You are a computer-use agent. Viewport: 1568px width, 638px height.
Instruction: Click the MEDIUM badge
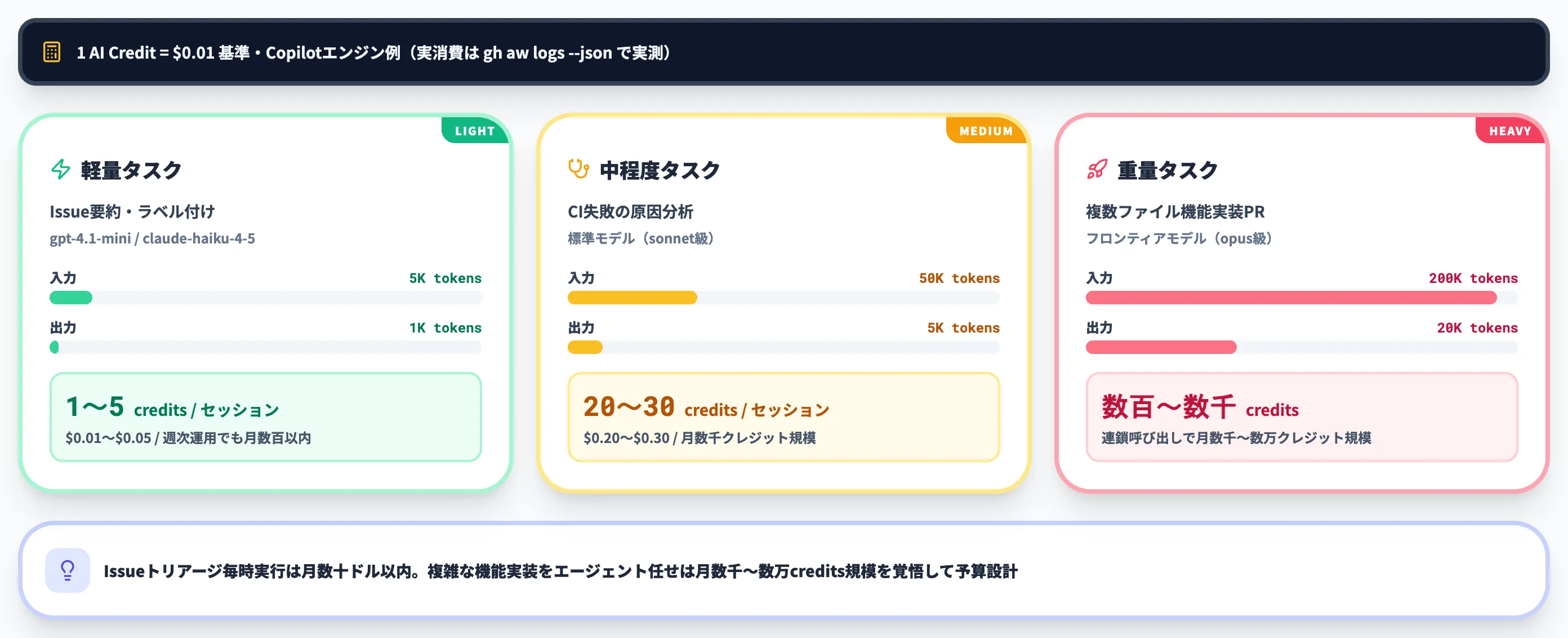coord(986,130)
